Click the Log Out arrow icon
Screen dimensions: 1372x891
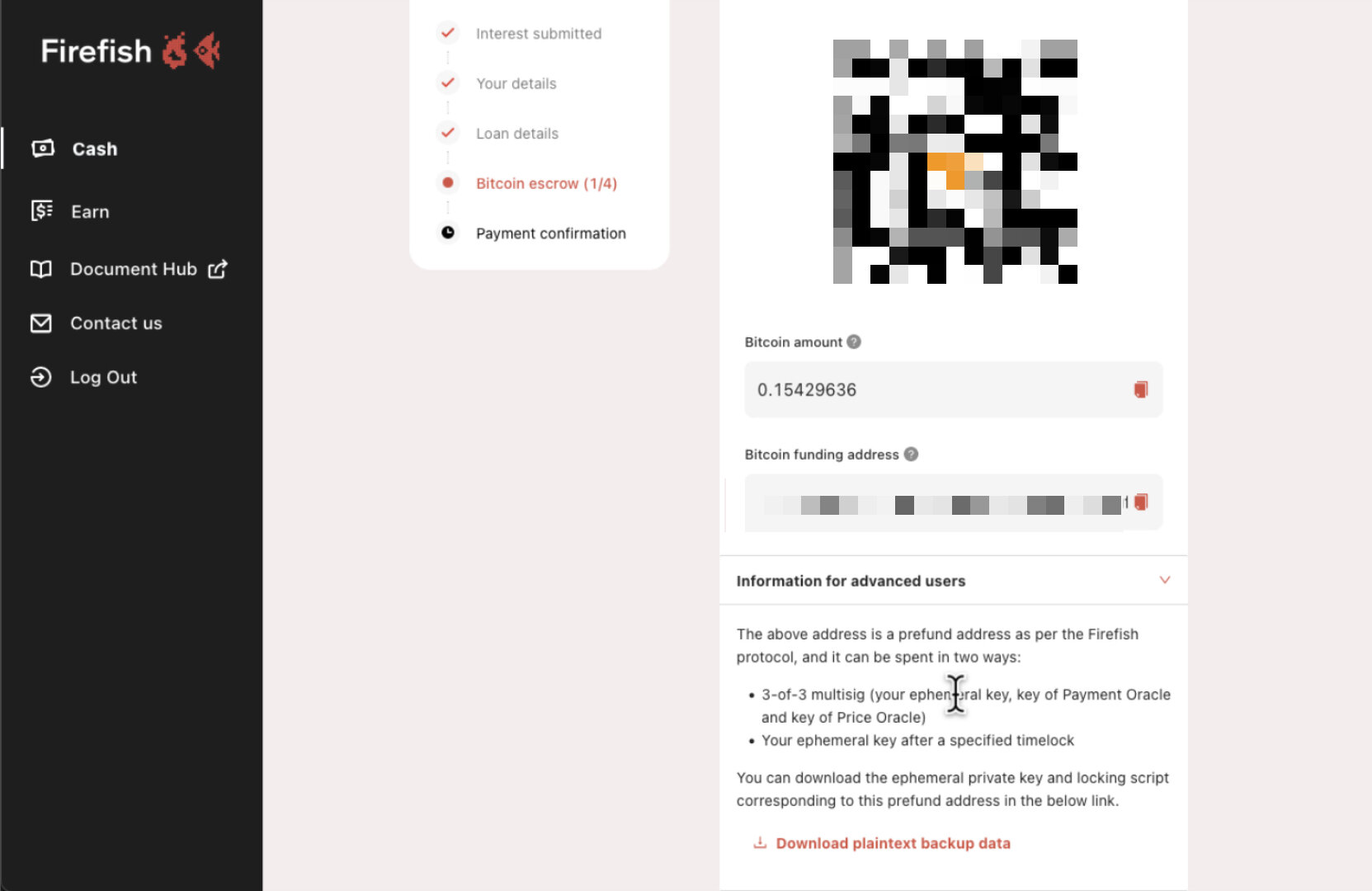41,377
